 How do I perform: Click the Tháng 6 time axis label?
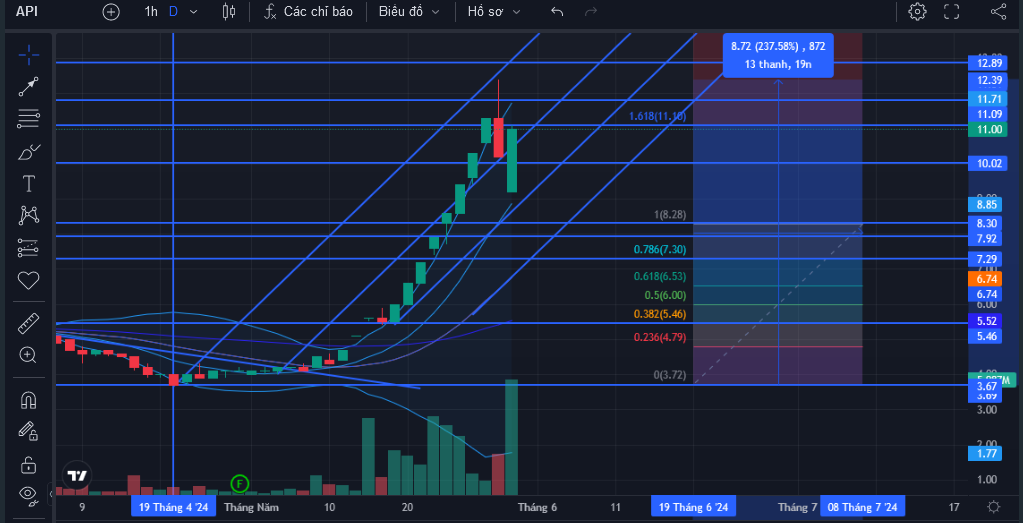(538, 507)
